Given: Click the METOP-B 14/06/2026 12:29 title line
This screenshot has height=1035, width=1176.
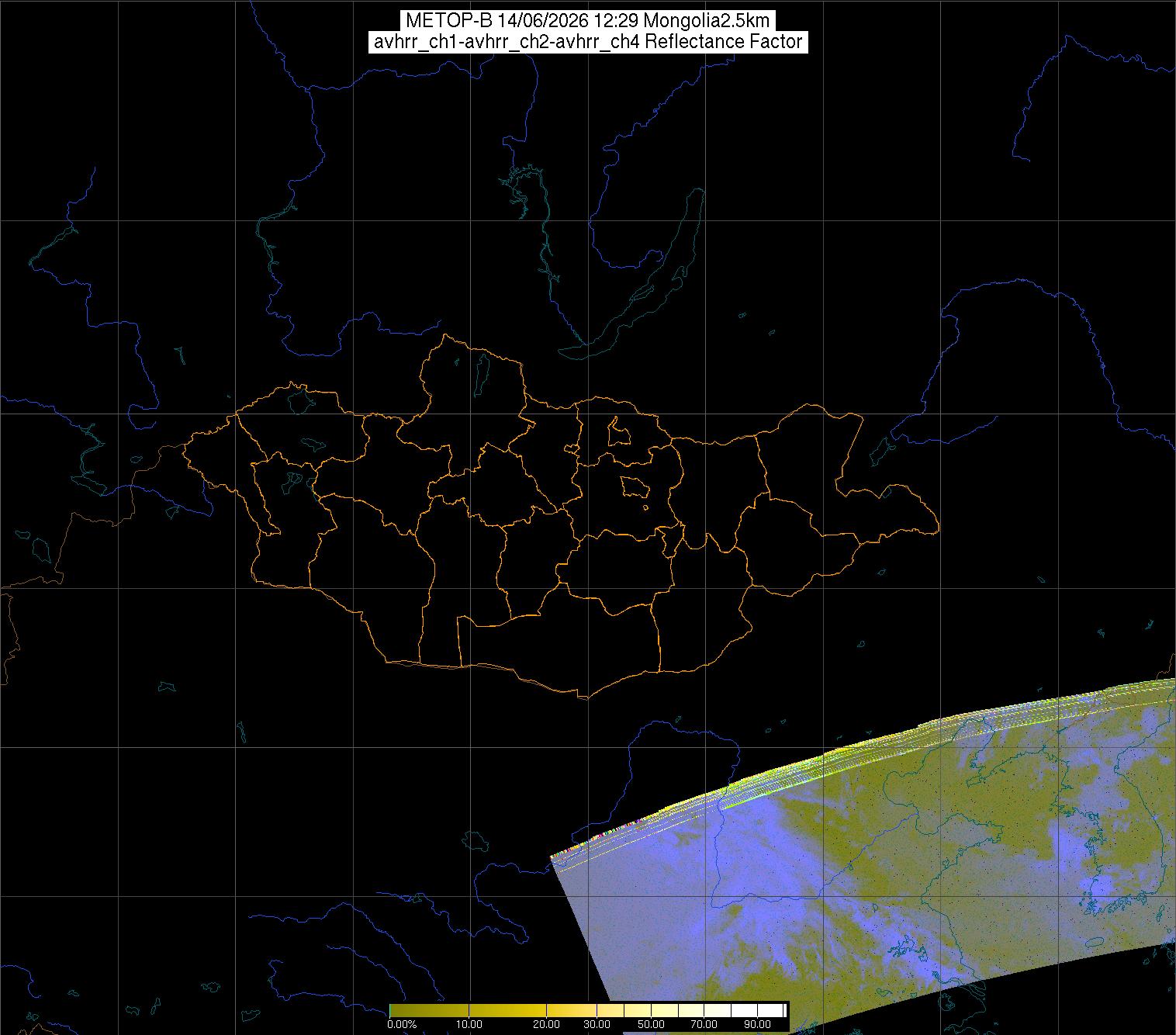Looking at the screenshot, I should pos(587,21).
